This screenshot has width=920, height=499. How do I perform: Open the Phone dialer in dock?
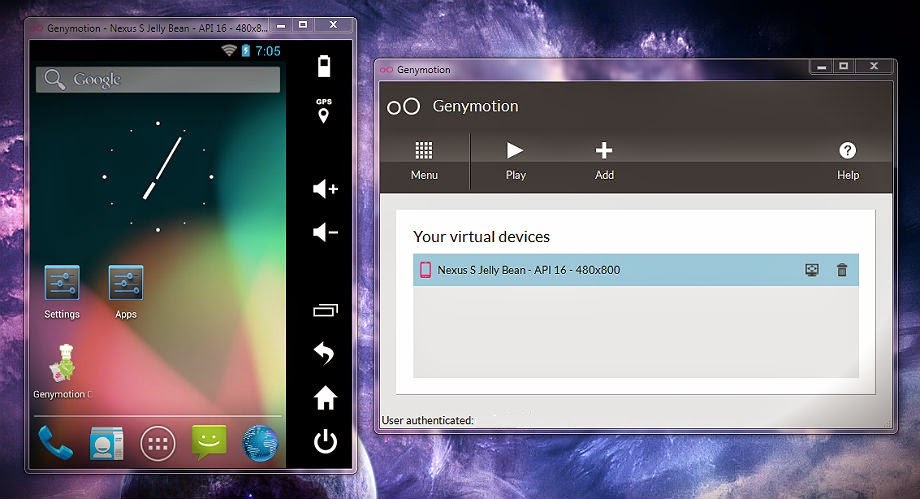pos(55,443)
